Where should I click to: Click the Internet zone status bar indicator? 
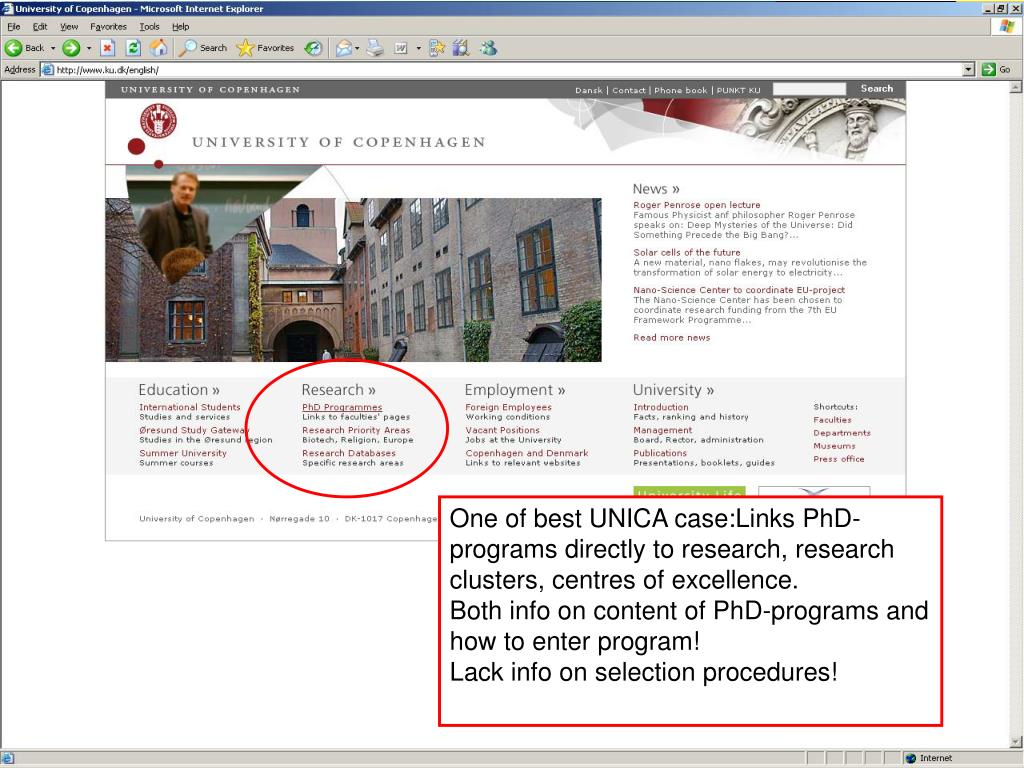[928, 758]
